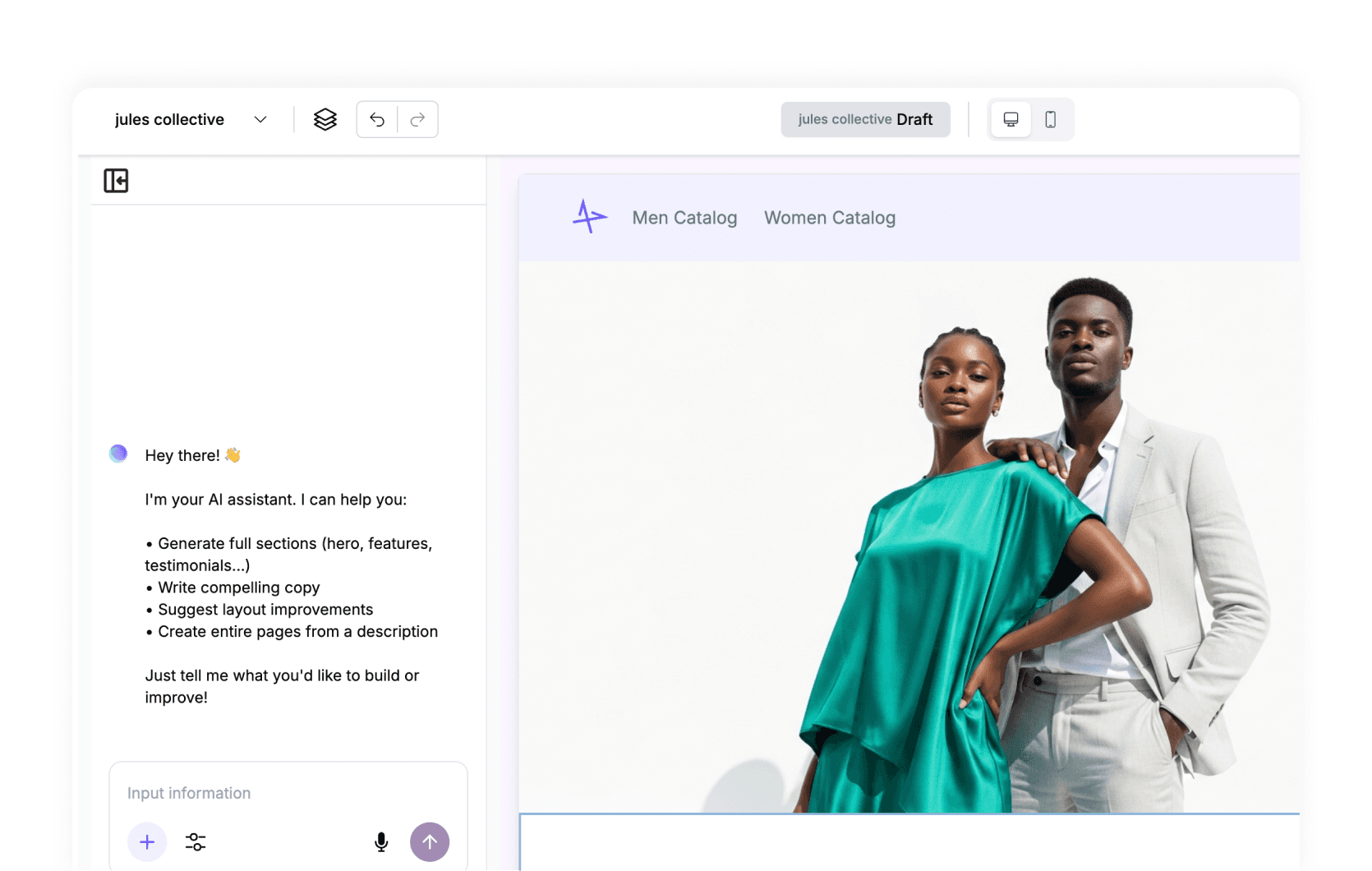The image size is (1372, 871).
Task: Click the AI assistant avatar orb
Action: point(118,454)
